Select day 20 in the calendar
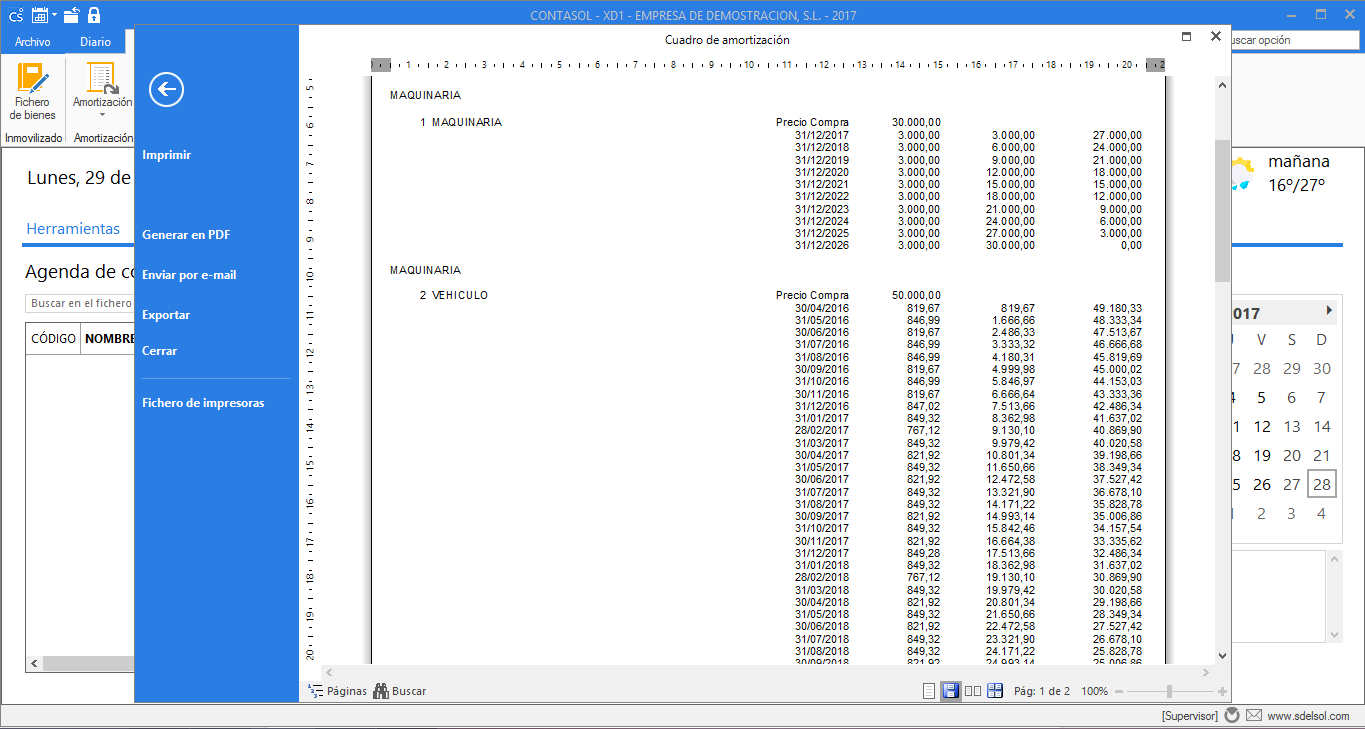 tap(1292, 456)
